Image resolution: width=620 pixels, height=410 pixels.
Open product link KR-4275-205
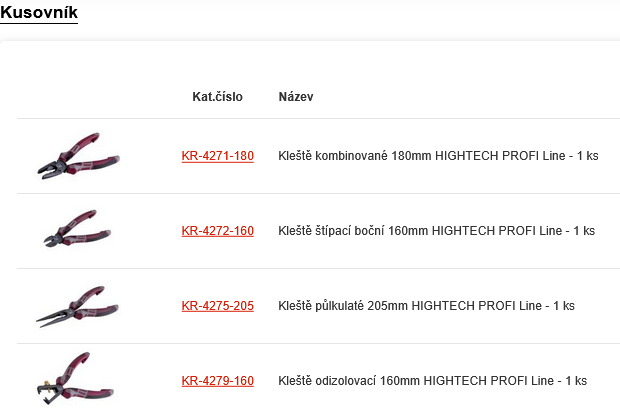click(x=217, y=306)
